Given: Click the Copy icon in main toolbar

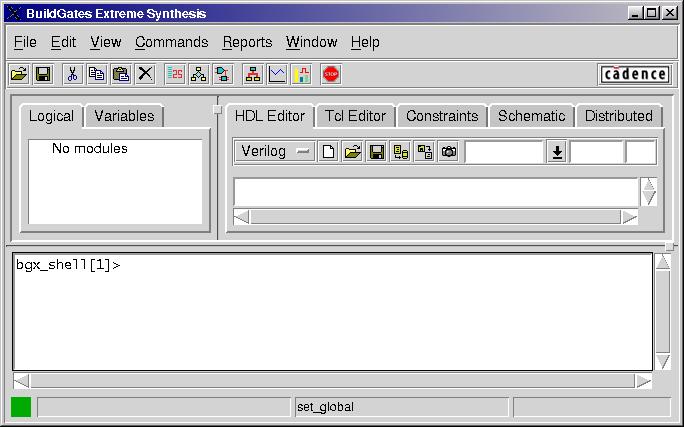Looking at the screenshot, I should (96, 75).
